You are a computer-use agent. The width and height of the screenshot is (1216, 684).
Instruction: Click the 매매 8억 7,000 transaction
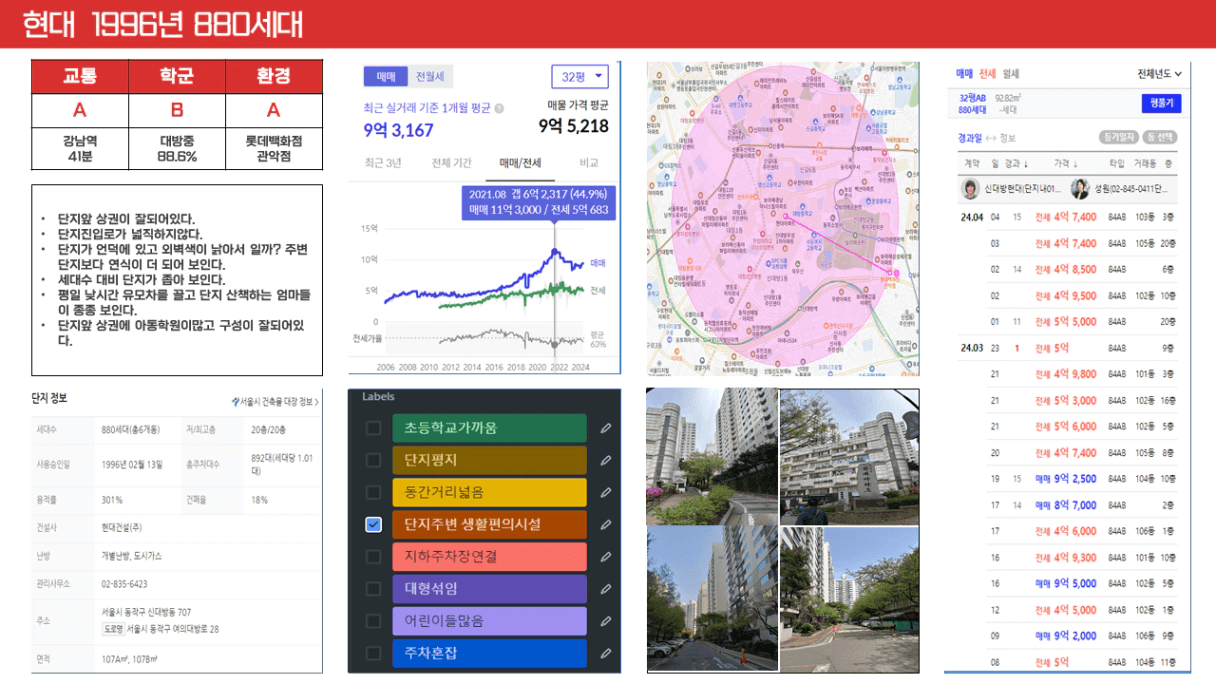tap(1068, 505)
